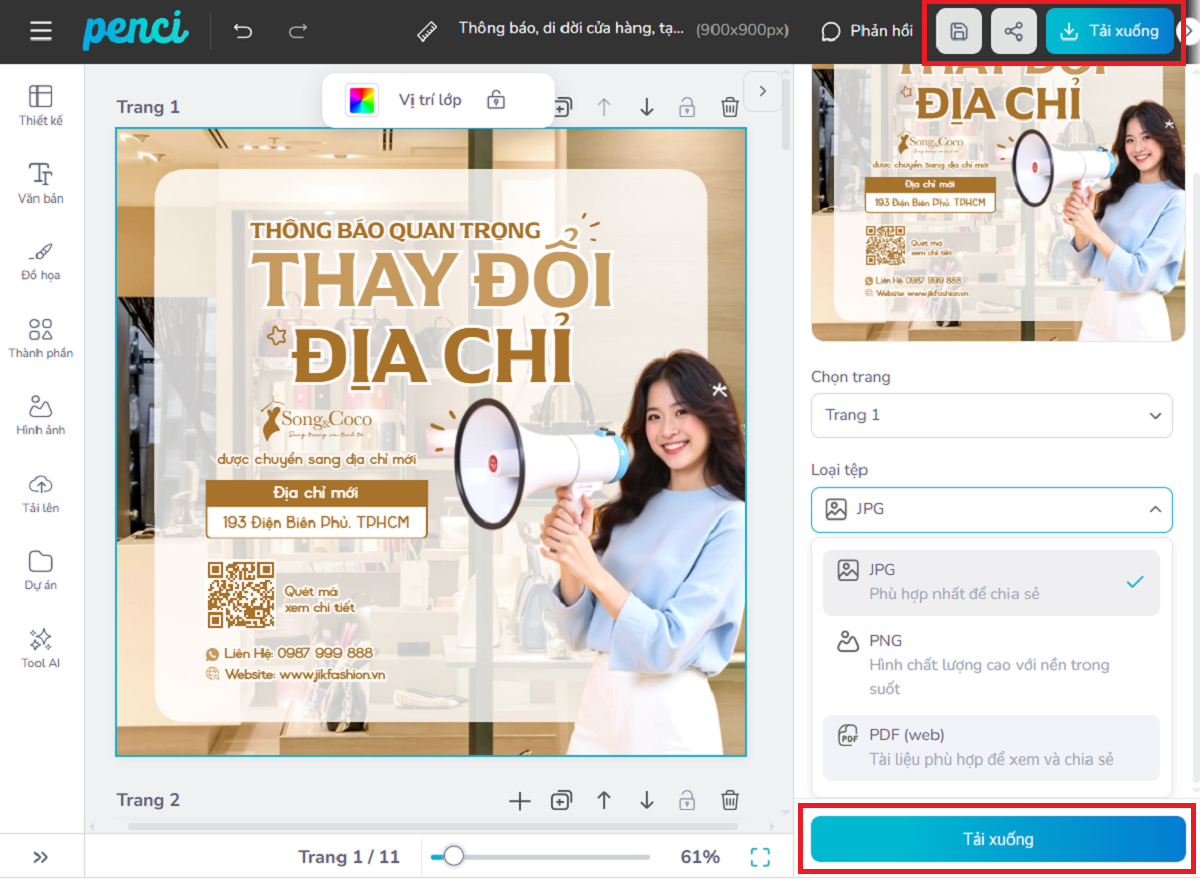Delete Trang 1 with trash icon
1200x881 pixels.
tap(730, 107)
